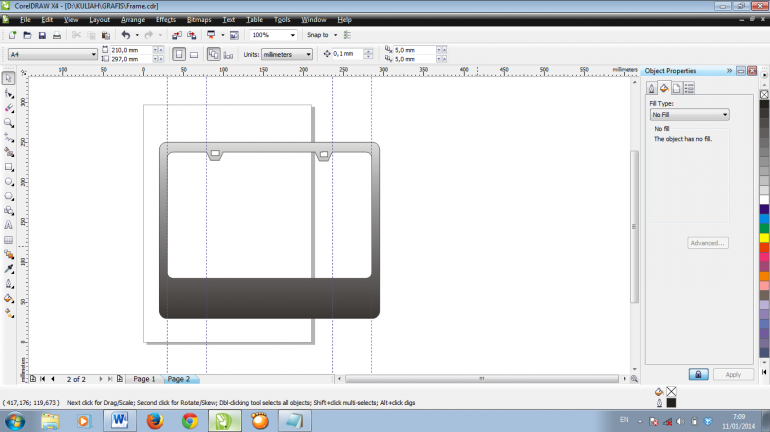Open the Effects menu
The image size is (770, 432).
click(x=165, y=20)
